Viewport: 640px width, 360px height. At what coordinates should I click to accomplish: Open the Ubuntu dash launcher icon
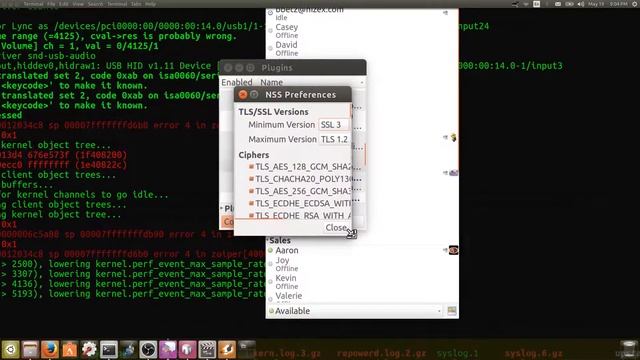pyautogui.click(x=11, y=349)
